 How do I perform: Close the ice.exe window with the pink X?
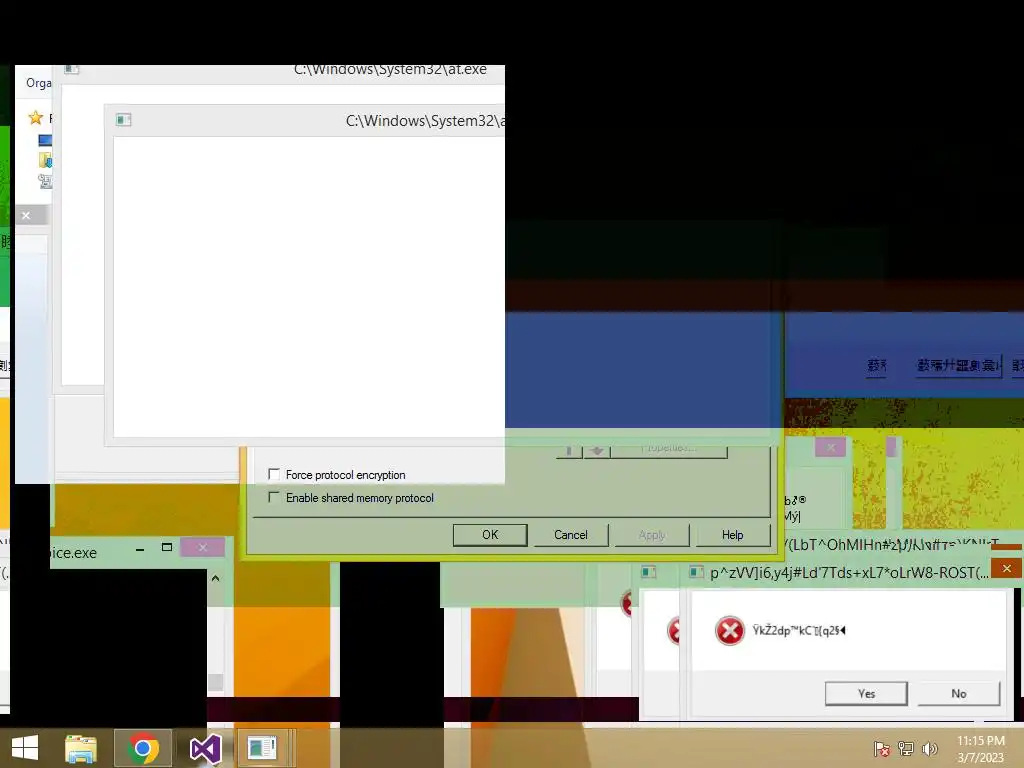[202, 547]
